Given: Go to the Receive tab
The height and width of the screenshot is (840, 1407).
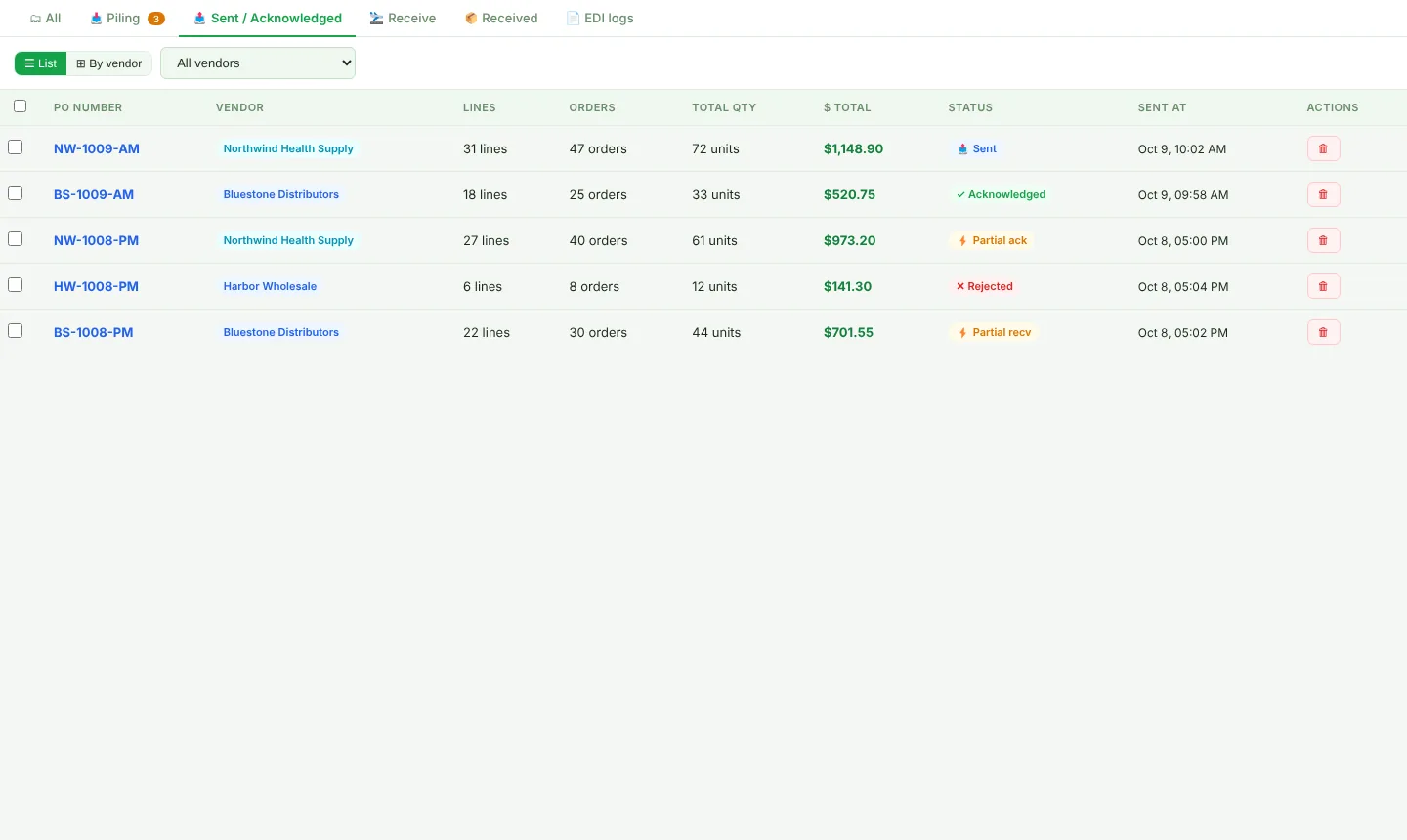Looking at the screenshot, I should (403, 19).
